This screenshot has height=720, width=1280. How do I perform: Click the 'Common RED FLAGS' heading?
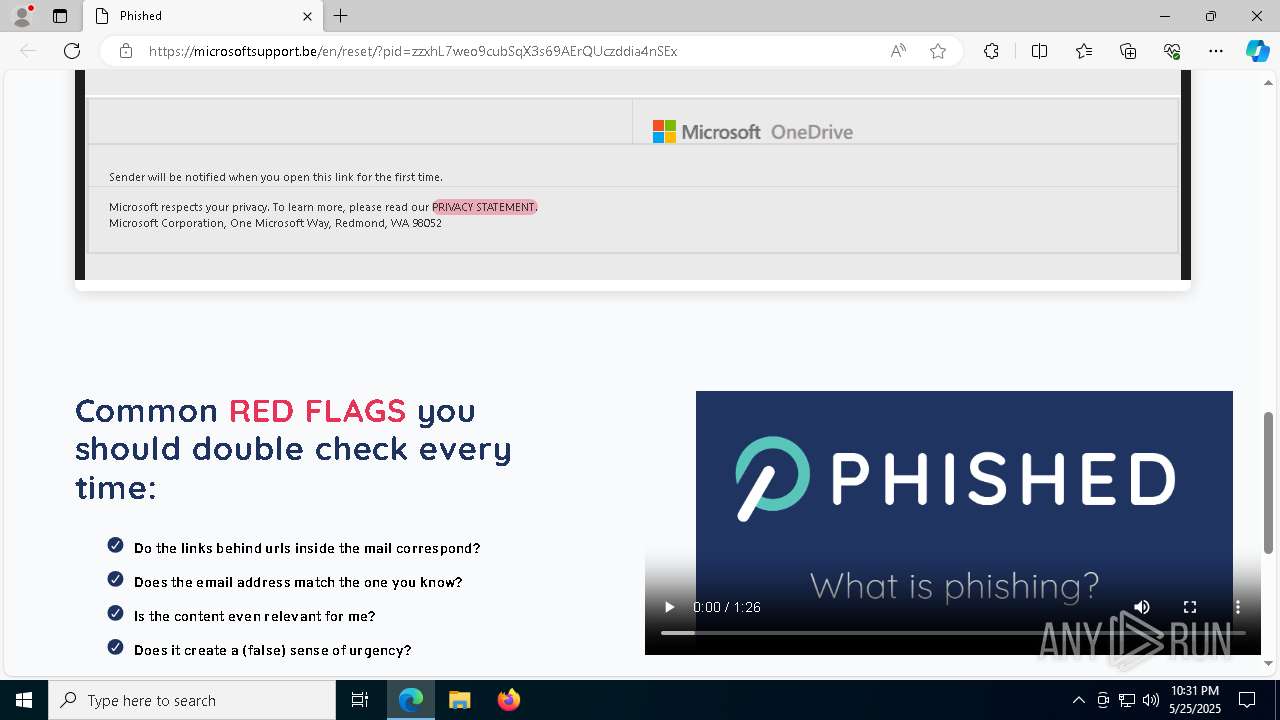coord(293,449)
